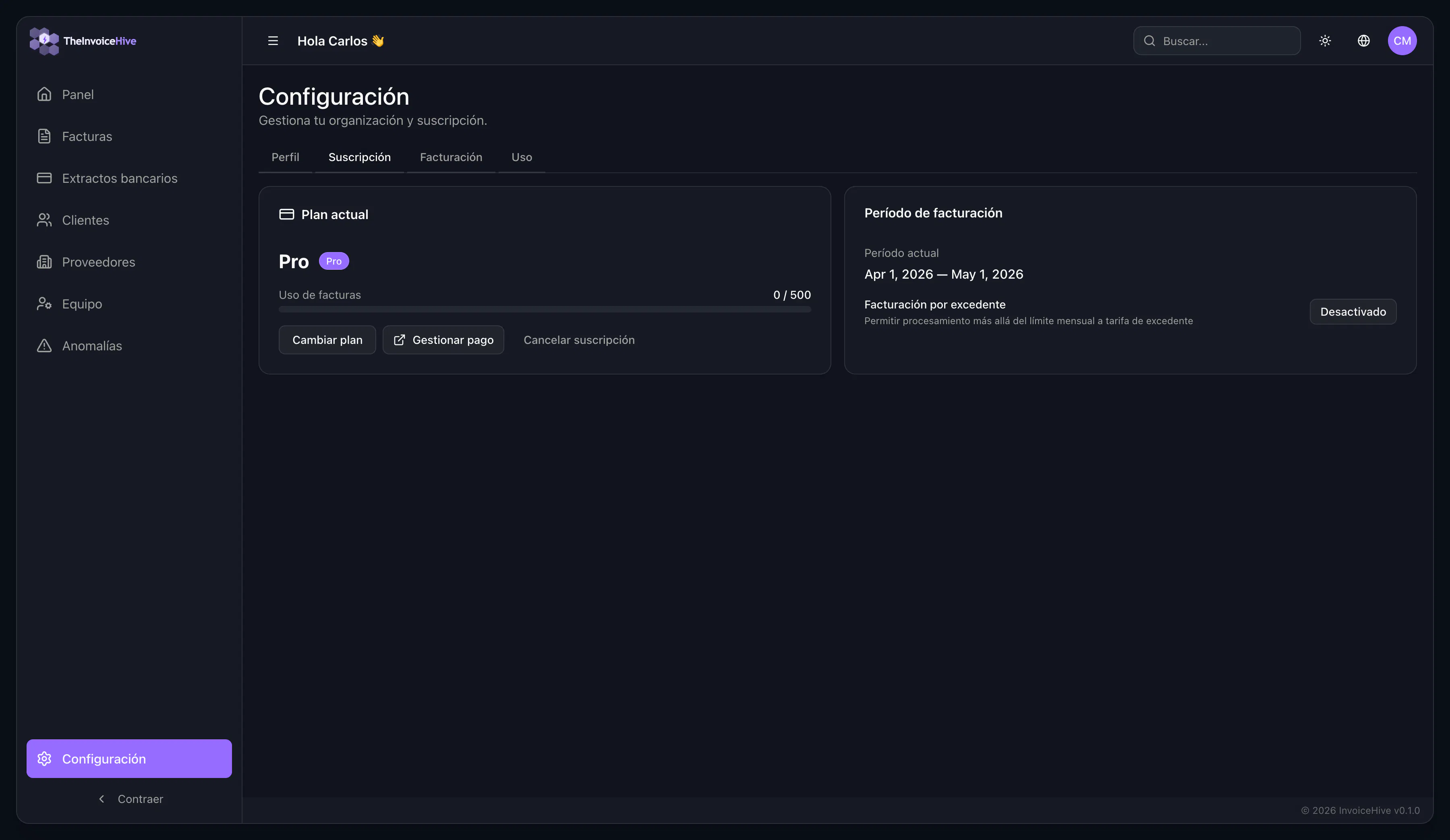The image size is (1450, 840).
Task: Switch theme with the sun icon
Action: [1325, 41]
